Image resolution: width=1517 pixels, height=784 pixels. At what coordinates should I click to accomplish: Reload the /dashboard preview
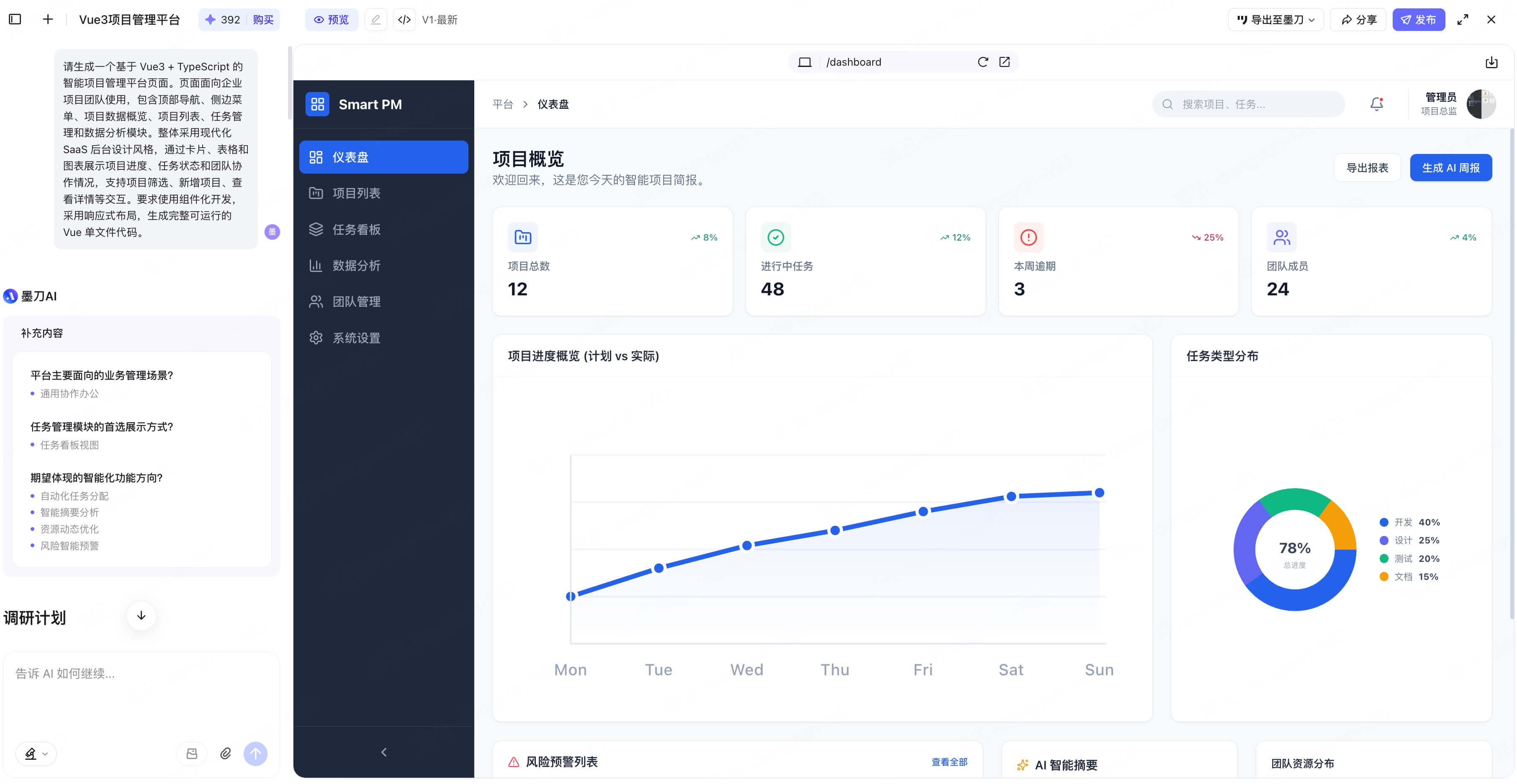(x=983, y=62)
